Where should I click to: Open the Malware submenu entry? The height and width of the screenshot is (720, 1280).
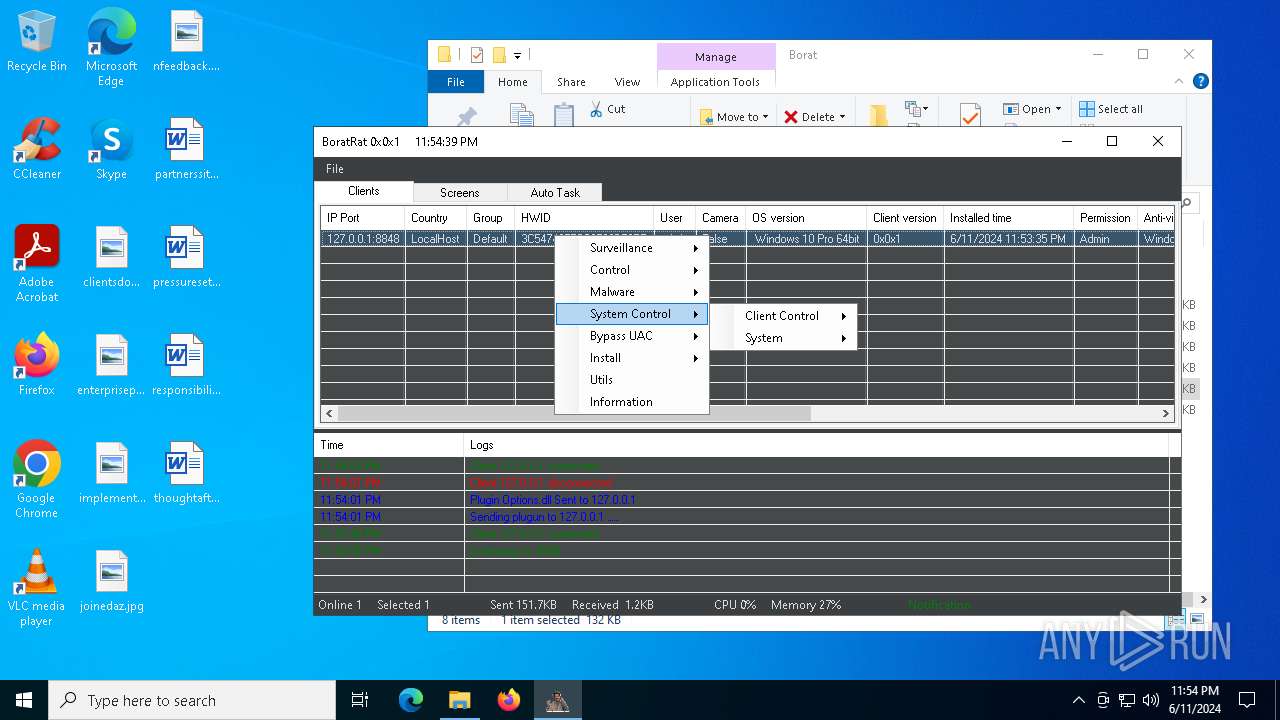pos(632,292)
